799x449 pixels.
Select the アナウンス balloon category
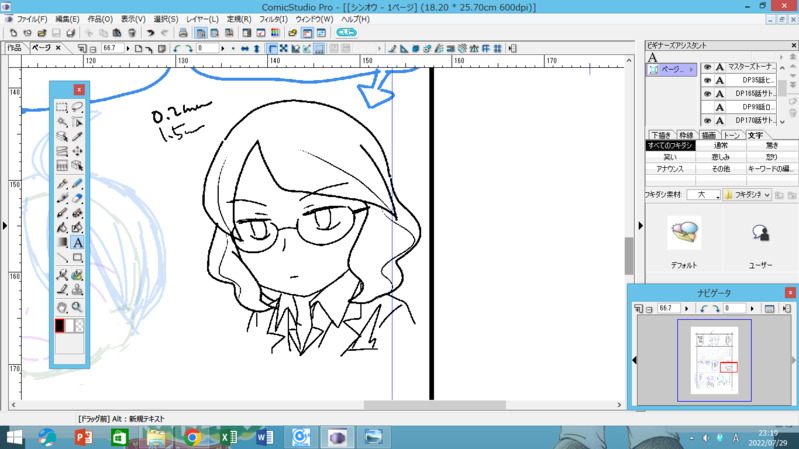pyautogui.click(x=670, y=169)
